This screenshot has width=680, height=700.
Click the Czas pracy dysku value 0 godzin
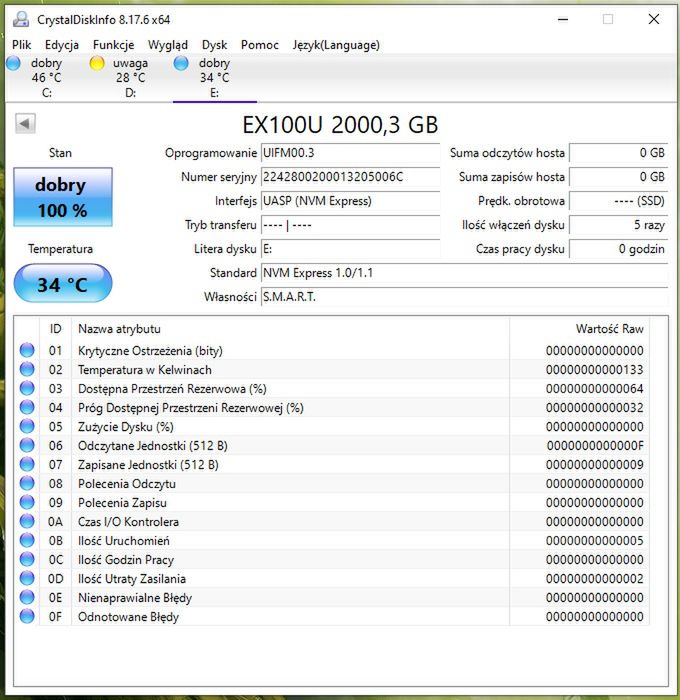click(619, 249)
